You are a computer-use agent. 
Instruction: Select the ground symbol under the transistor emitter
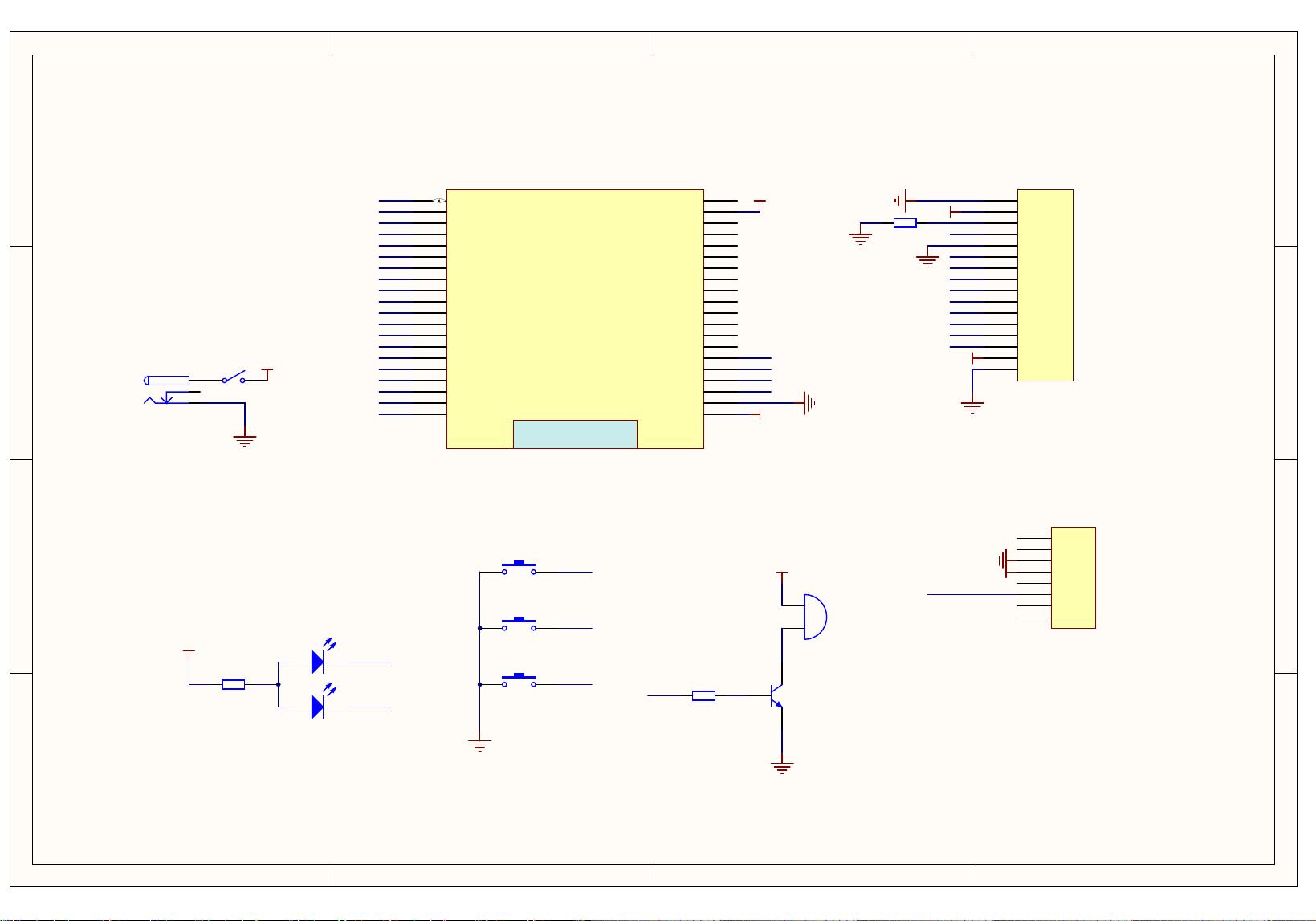781,768
